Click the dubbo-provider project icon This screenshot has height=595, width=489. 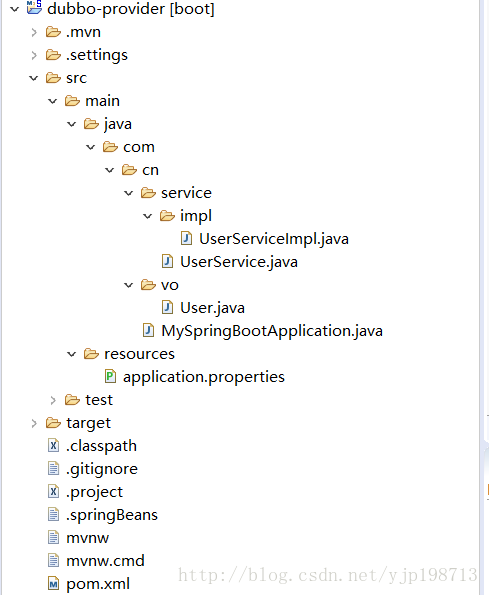34,8
